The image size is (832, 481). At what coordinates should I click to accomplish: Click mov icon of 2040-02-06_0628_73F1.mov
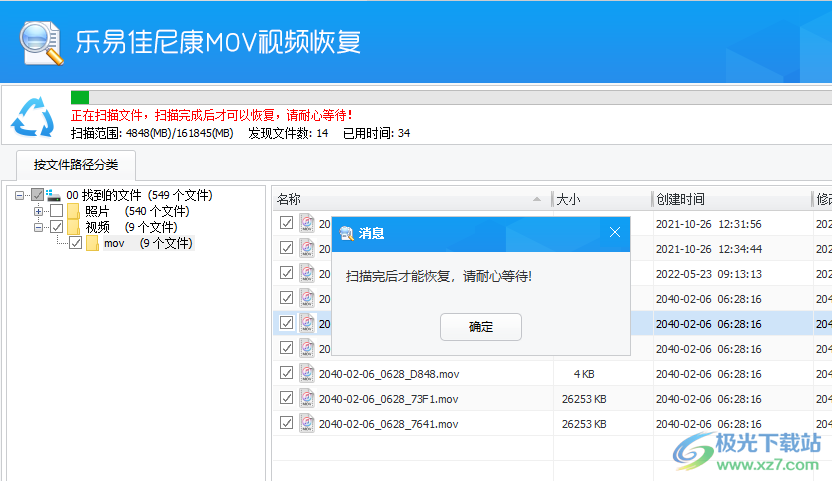pyautogui.click(x=307, y=398)
